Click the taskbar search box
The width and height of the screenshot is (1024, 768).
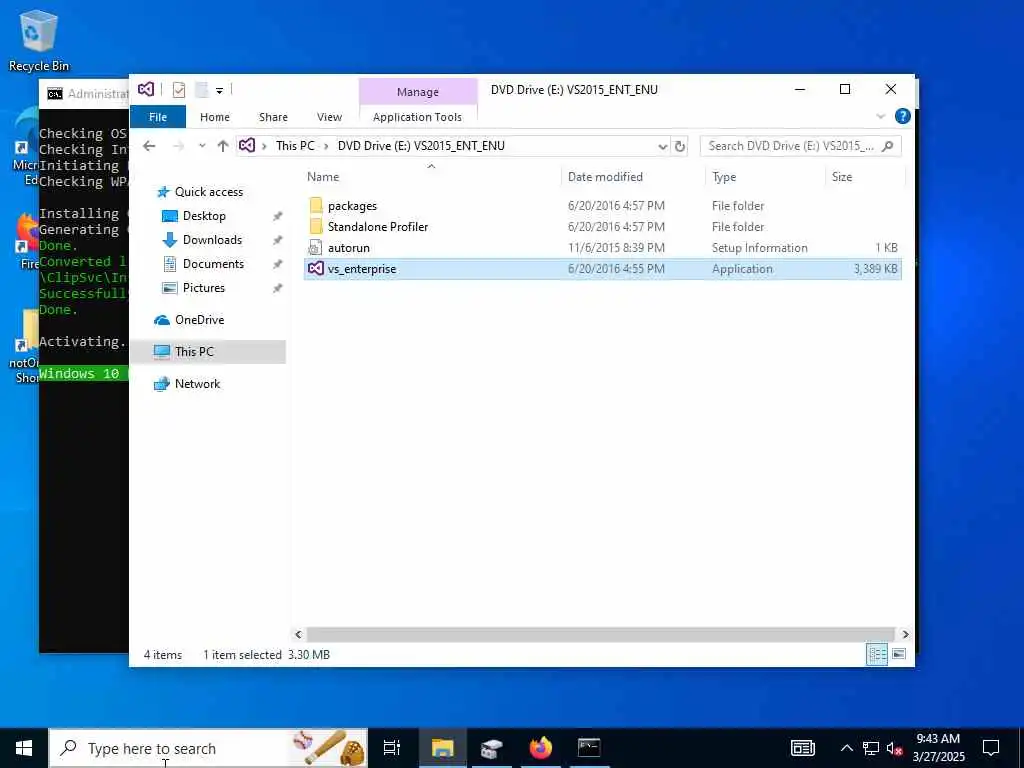point(208,748)
